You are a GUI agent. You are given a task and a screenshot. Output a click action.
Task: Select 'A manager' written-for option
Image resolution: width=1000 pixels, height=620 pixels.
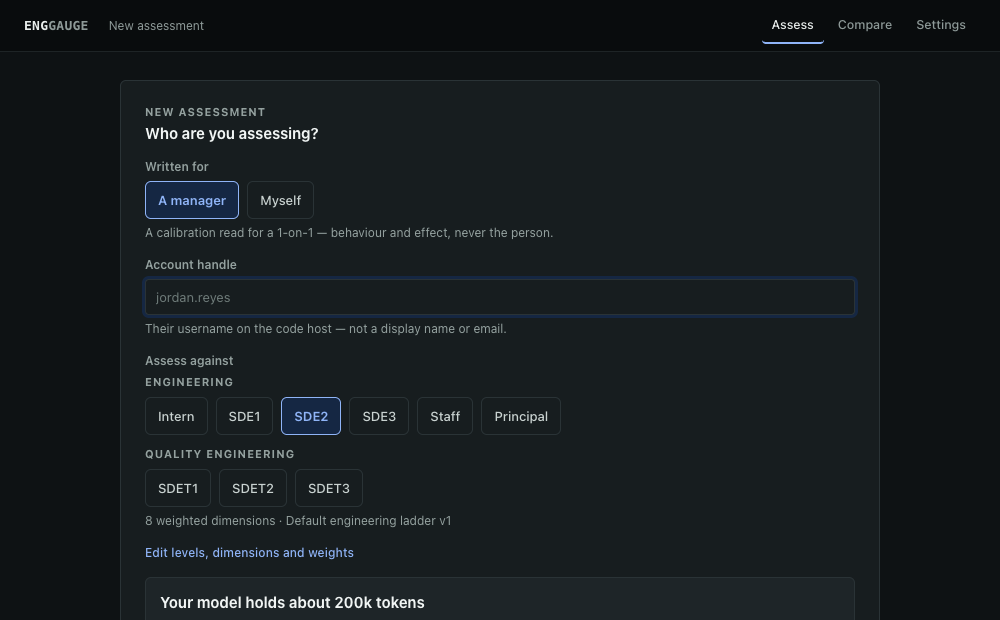(192, 200)
